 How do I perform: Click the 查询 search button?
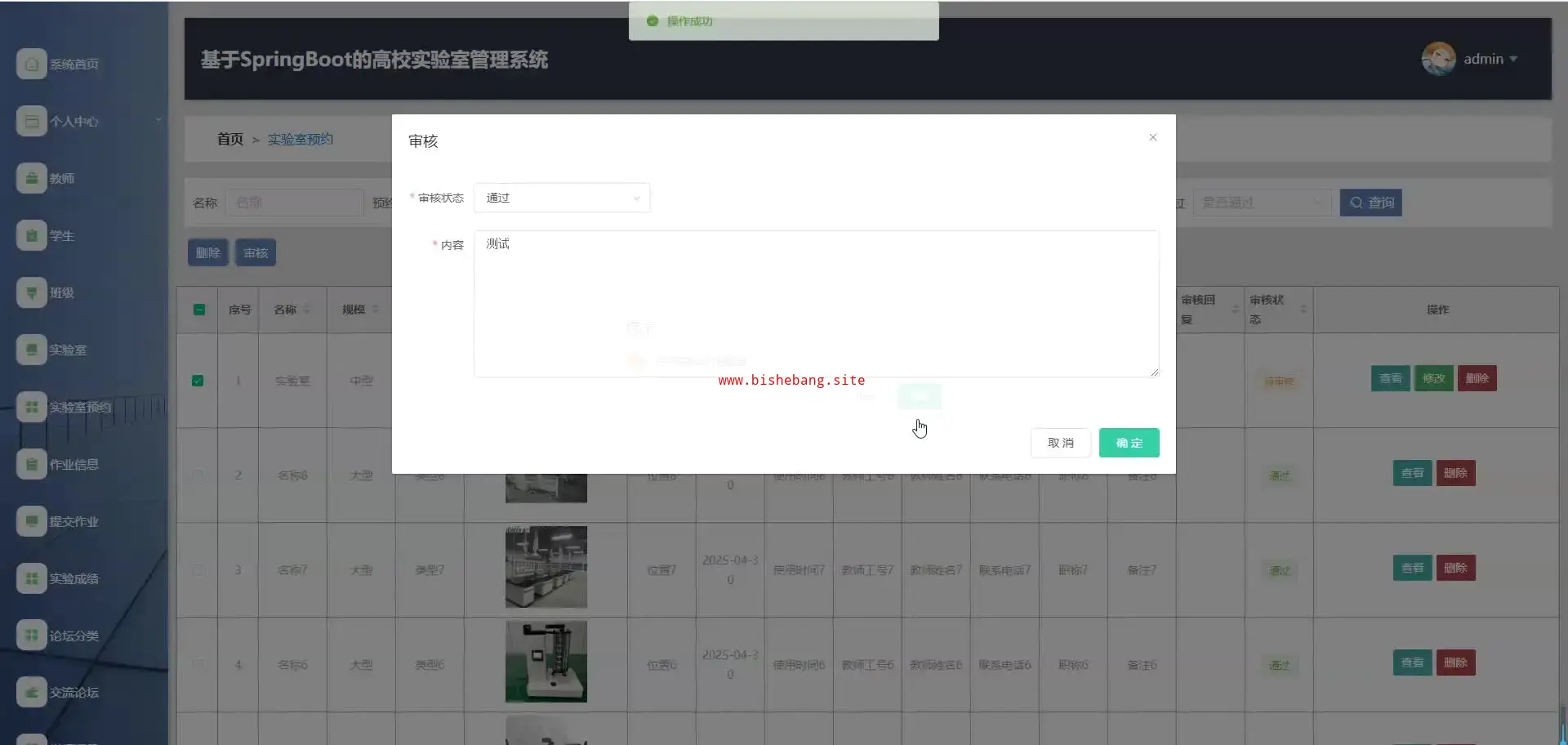coord(1371,203)
